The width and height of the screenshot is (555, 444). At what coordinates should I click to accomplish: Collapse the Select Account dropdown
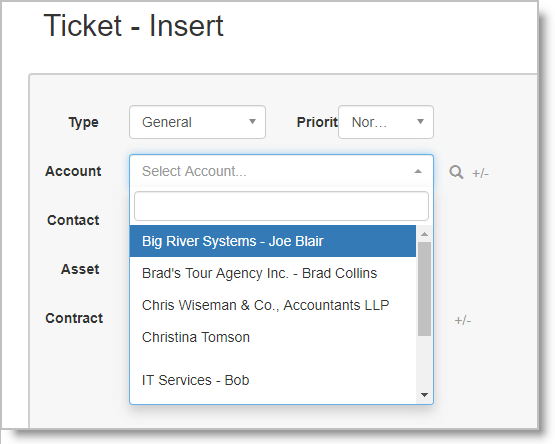click(281, 171)
